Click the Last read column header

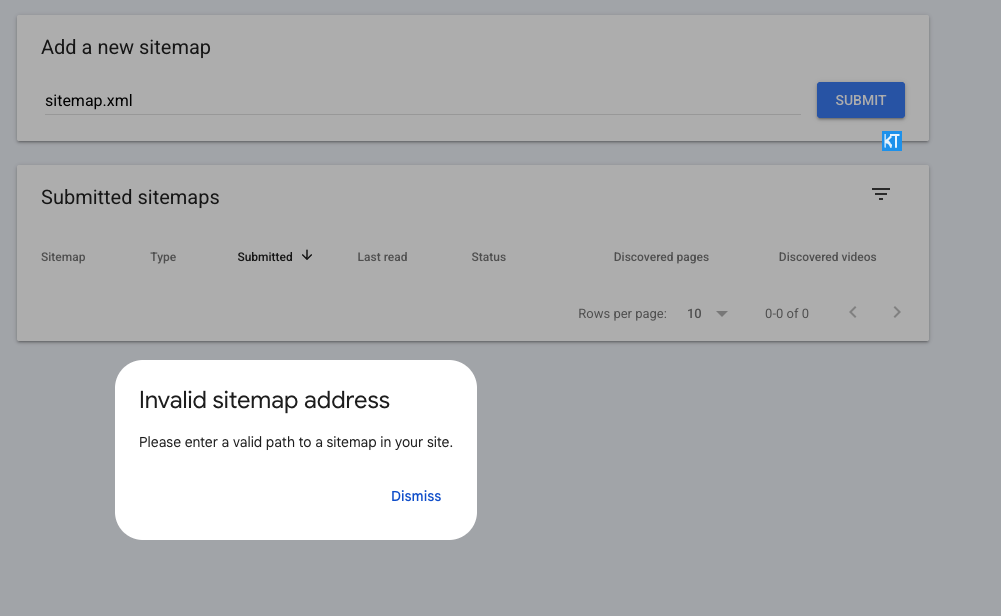point(382,257)
